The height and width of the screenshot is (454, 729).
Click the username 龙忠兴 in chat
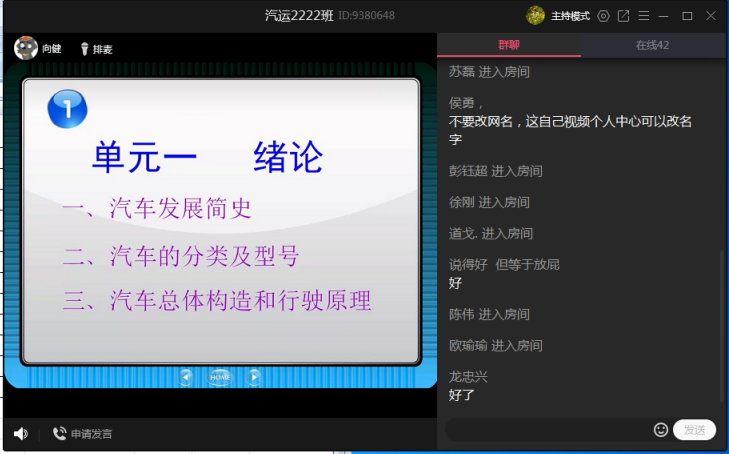(x=468, y=377)
